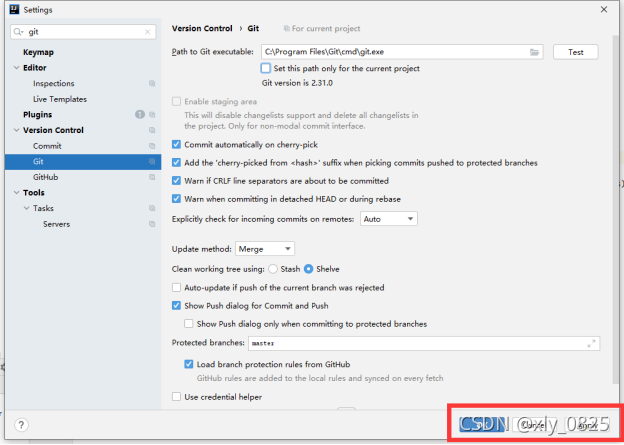Select the Stash radio button
This screenshot has height=445, width=624.
(x=273, y=269)
